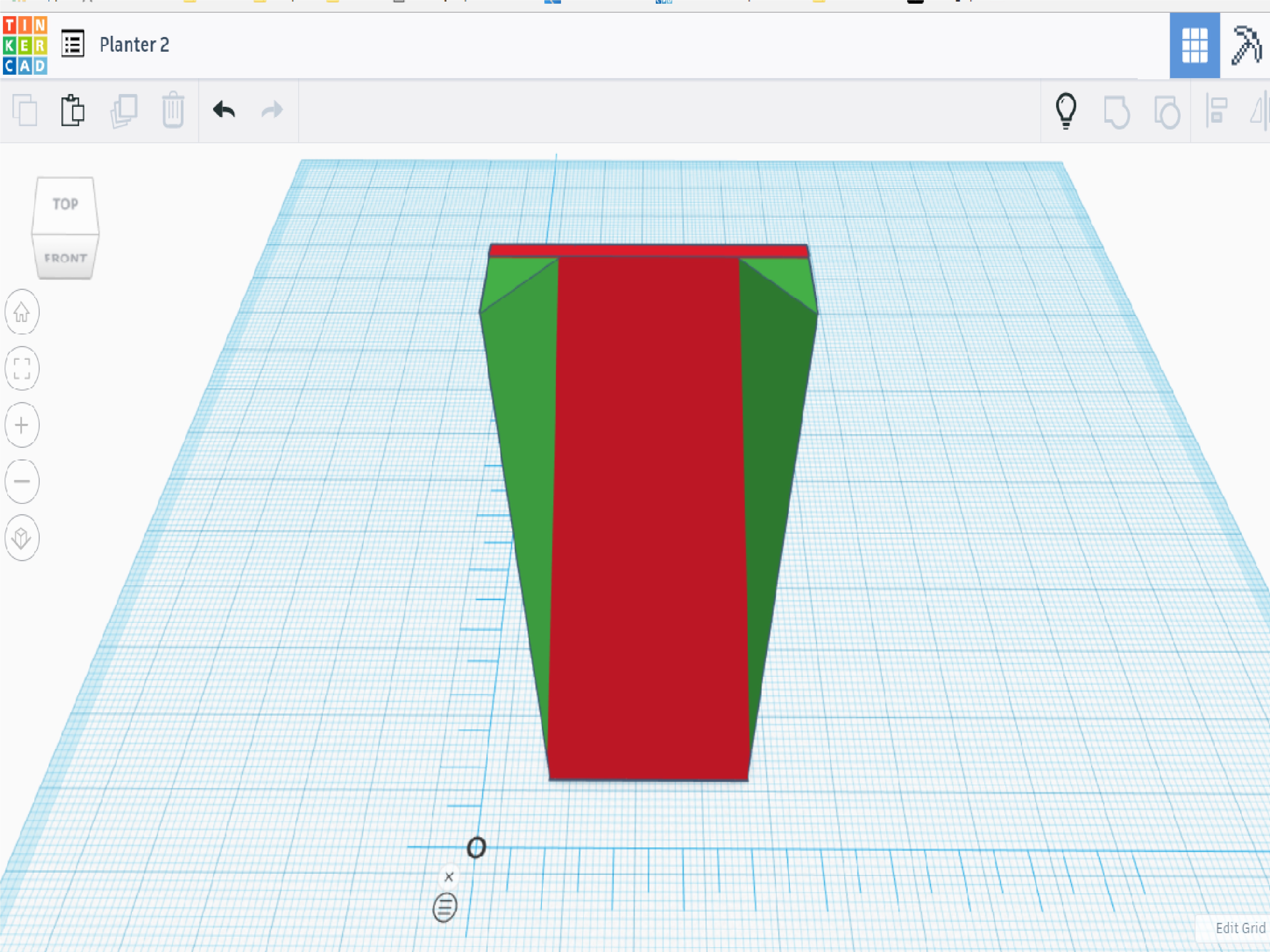Image resolution: width=1270 pixels, height=952 pixels.
Task: Open the notes menu icon near origin
Action: click(445, 908)
